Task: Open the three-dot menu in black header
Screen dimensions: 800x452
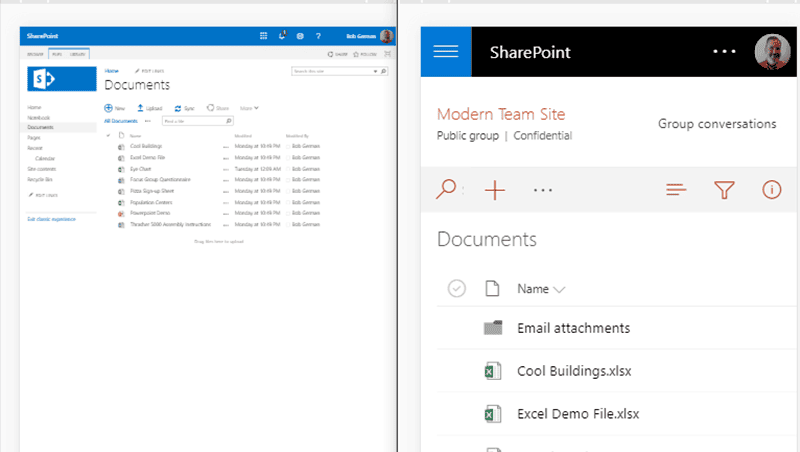Action: tap(724, 52)
